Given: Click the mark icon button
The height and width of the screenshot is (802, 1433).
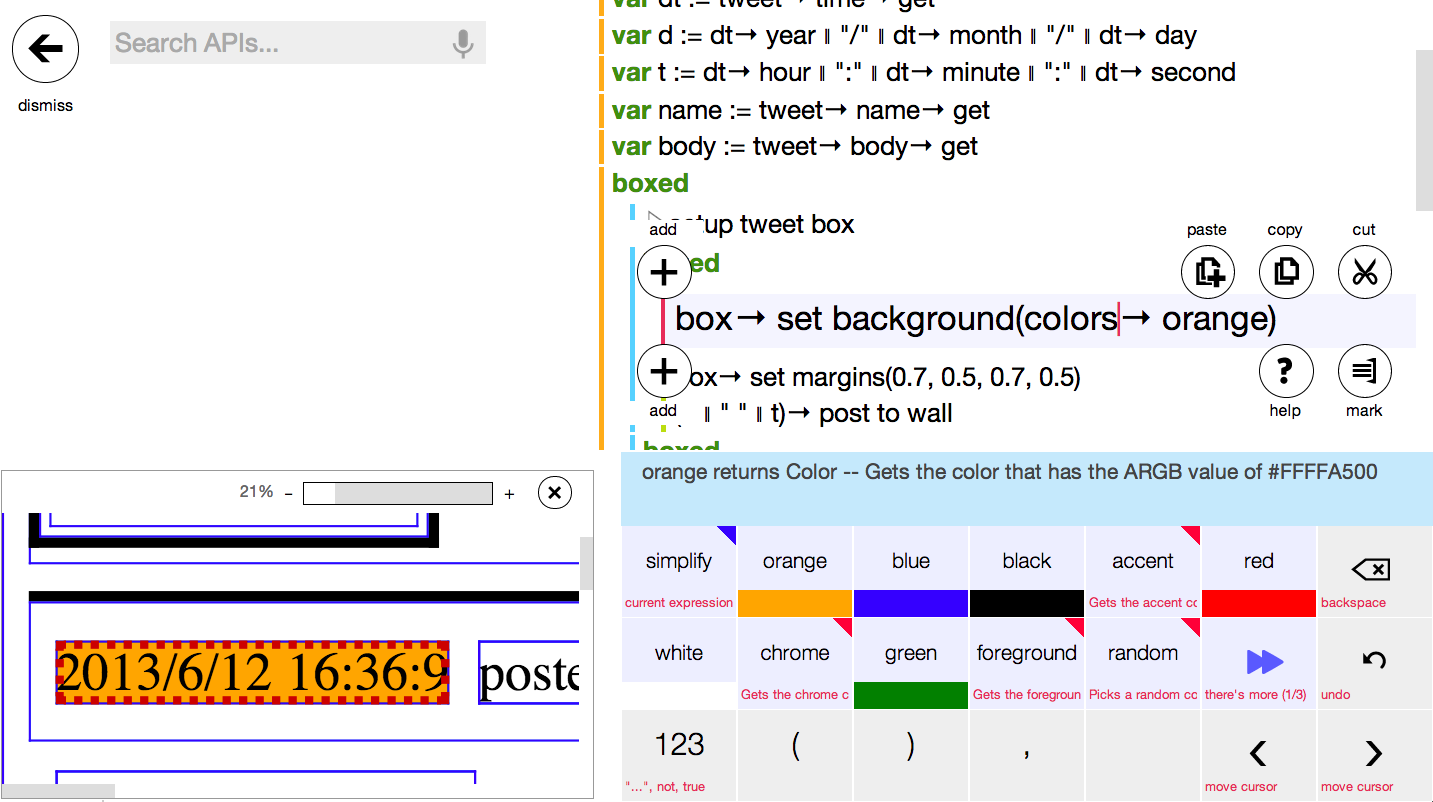Looking at the screenshot, I should click(1364, 372).
